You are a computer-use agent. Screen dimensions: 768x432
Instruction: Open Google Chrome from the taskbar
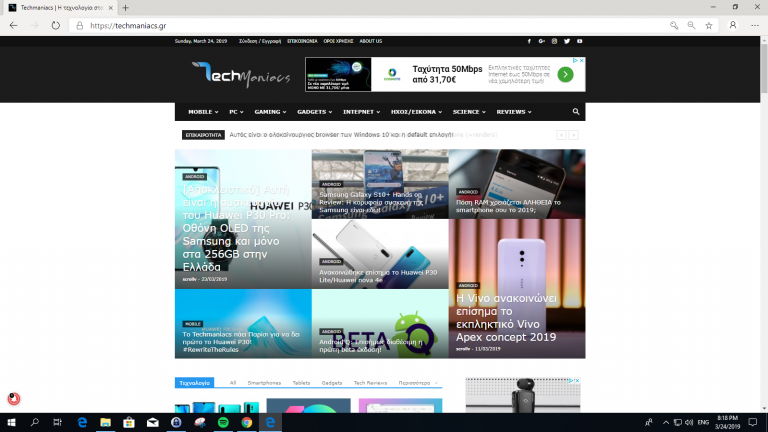click(x=246, y=422)
